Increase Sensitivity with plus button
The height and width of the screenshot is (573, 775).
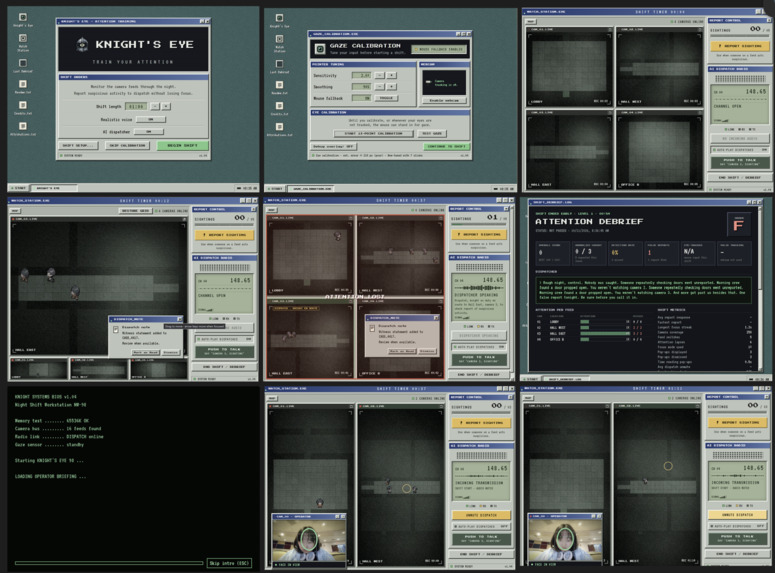coord(391,76)
